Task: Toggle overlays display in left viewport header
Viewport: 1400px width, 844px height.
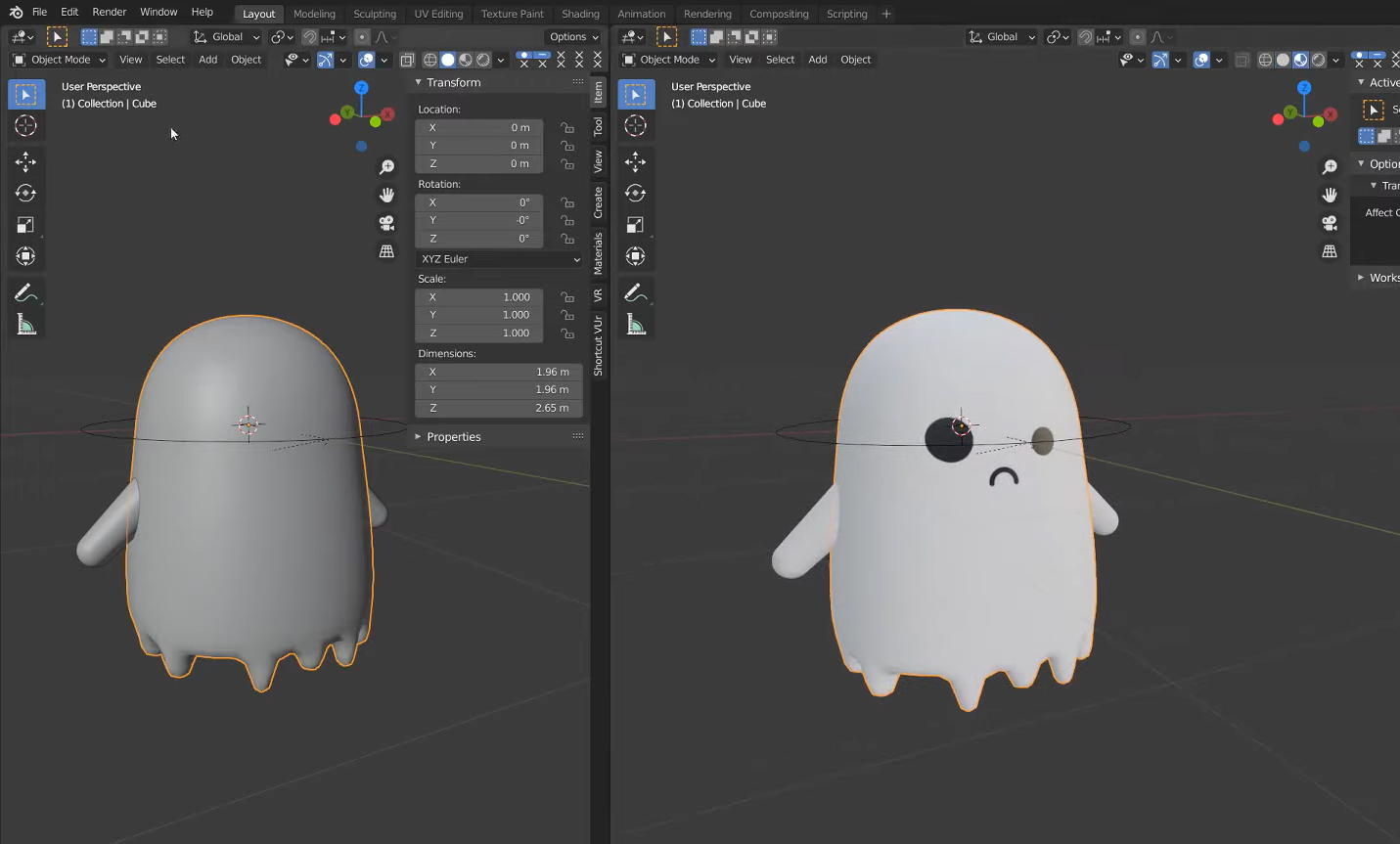Action: (x=367, y=60)
